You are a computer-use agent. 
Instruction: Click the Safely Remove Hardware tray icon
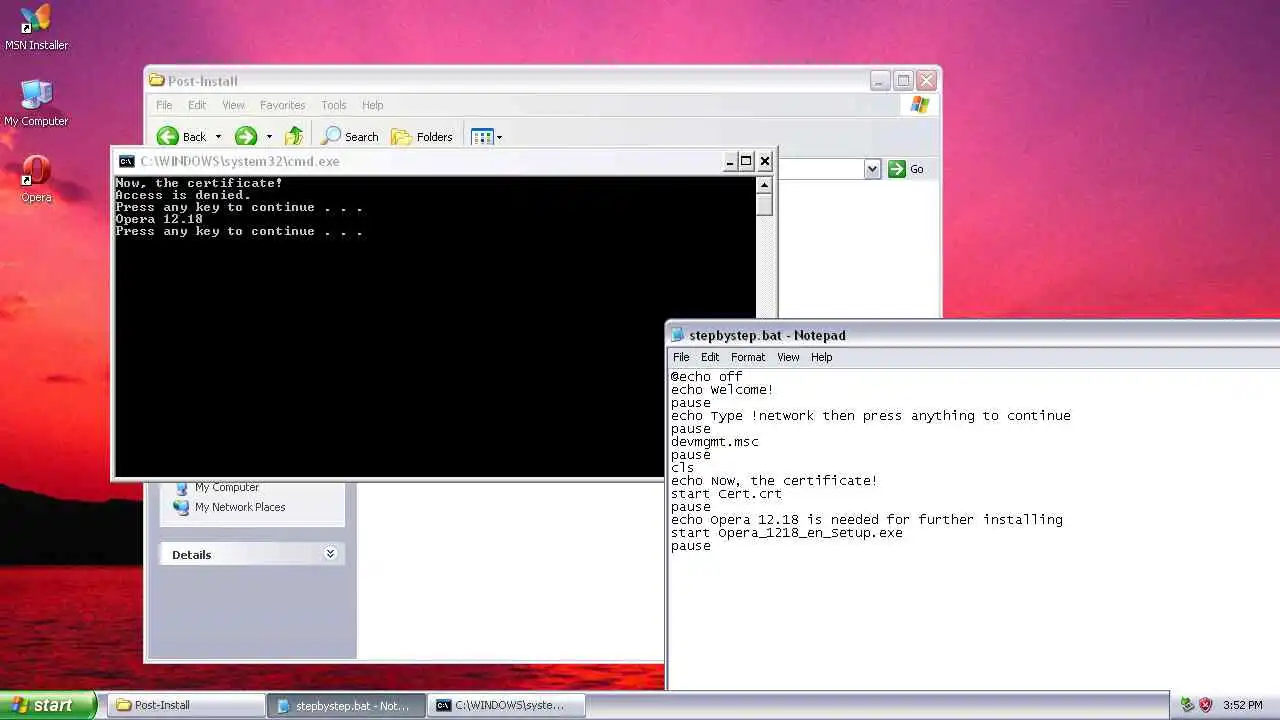pyautogui.click(x=1187, y=705)
